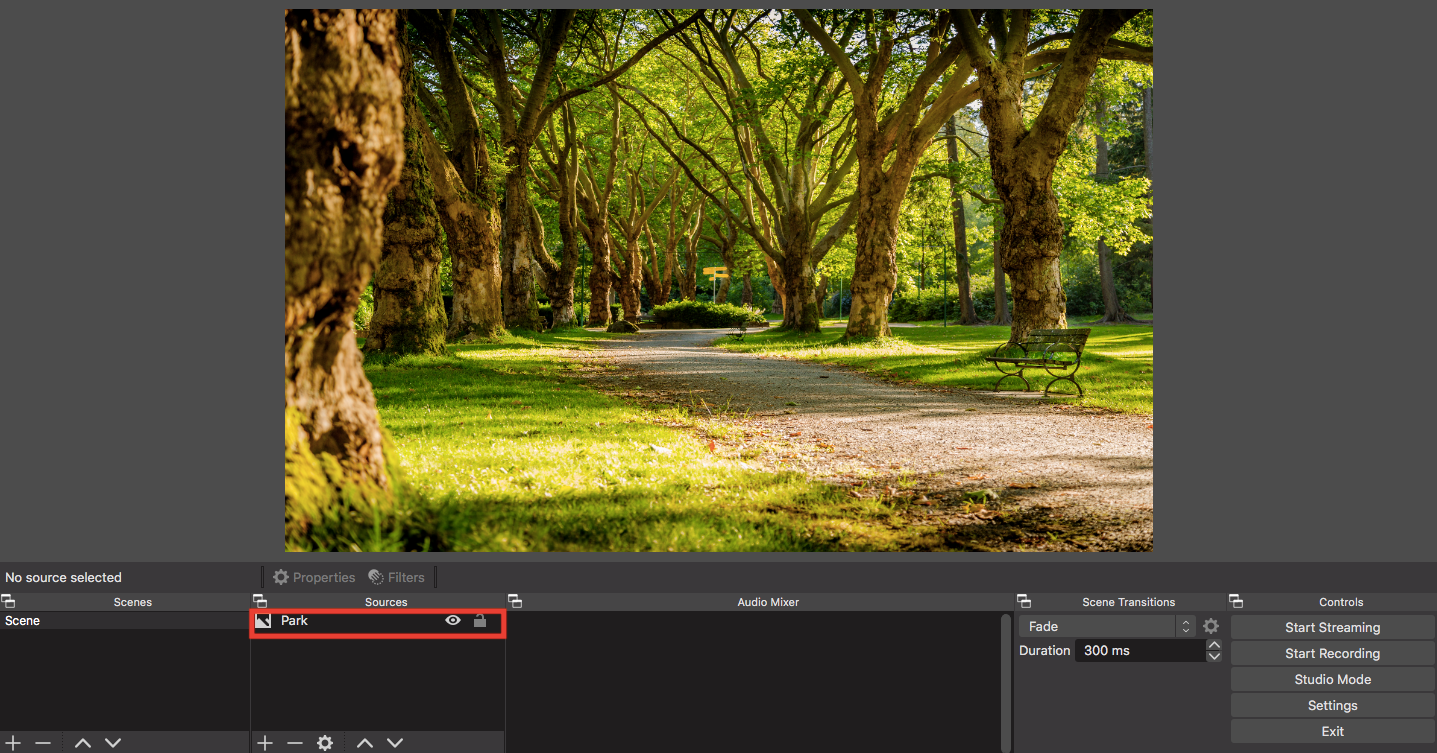
Task: Undock the Audio Mixer panel
Action: point(515,601)
